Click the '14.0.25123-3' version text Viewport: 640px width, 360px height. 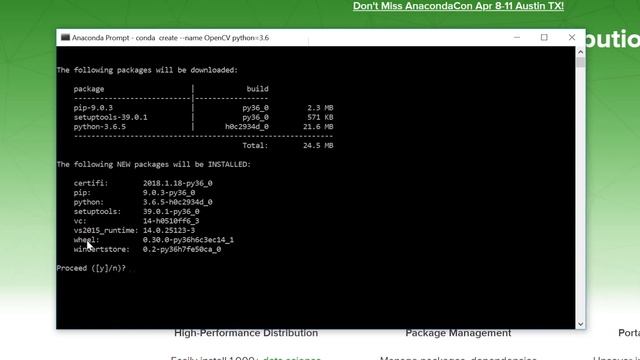[x=169, y=231]
